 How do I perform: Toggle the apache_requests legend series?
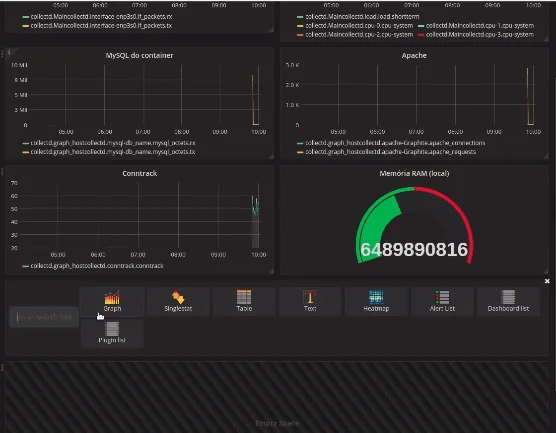(391, 152)
